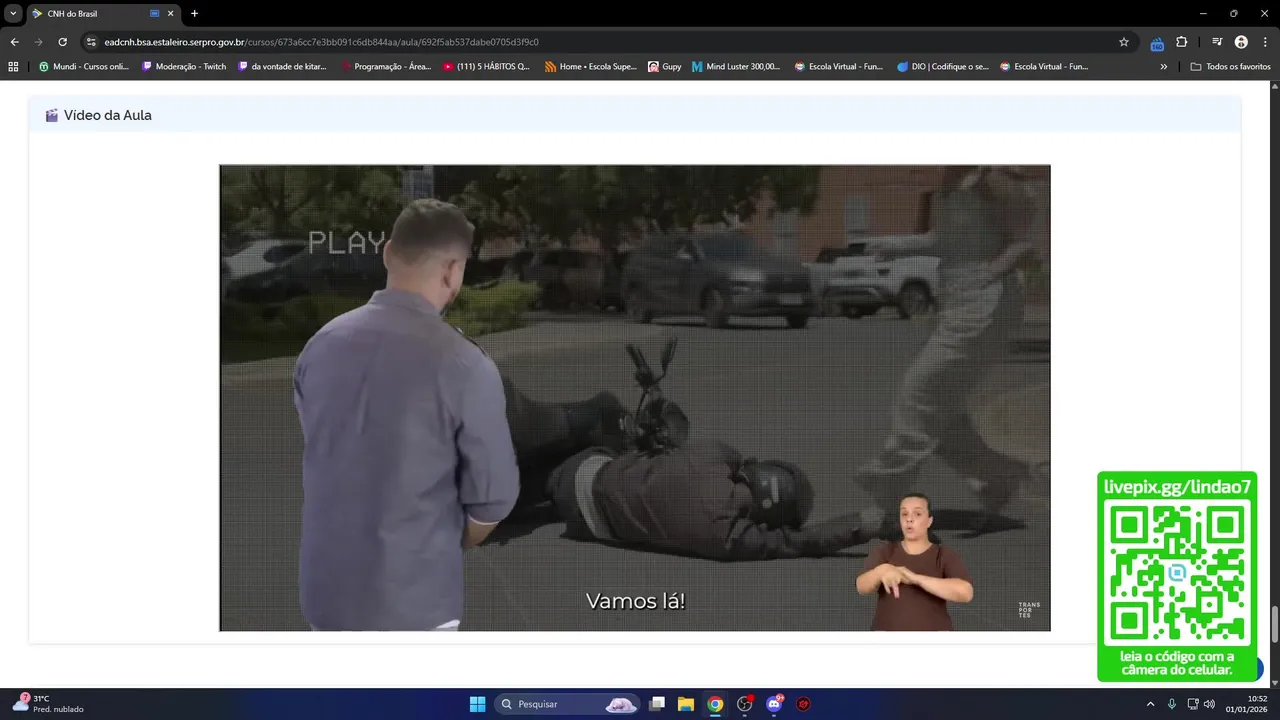
Task: Open Discord from the taskbar
Action: click(774, 704)
